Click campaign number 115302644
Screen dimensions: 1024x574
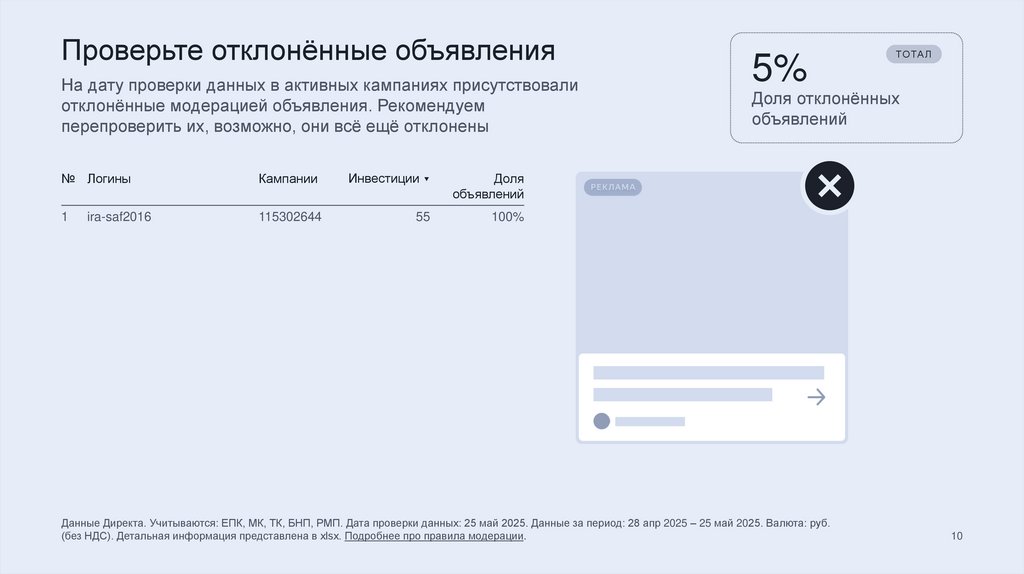(x=290, y=216)
